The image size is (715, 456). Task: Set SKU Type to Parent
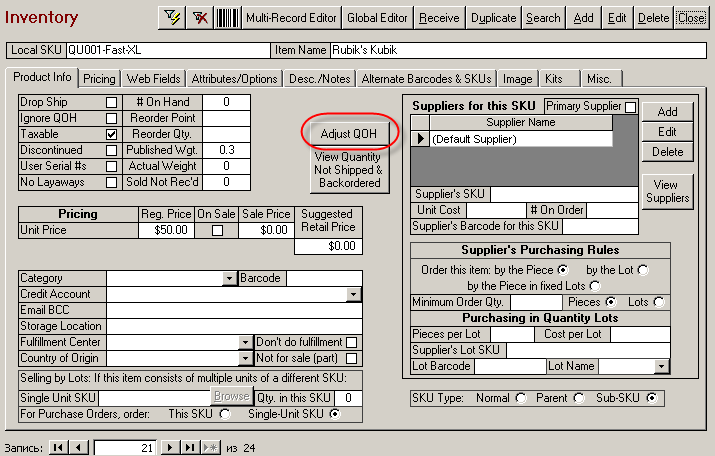pyautogui.click(x=579, y=398)
